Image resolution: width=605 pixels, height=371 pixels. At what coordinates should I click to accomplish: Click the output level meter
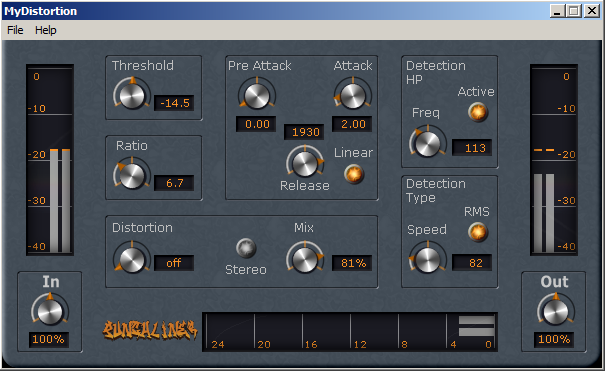pyautogui.click(x=554, y=160)
